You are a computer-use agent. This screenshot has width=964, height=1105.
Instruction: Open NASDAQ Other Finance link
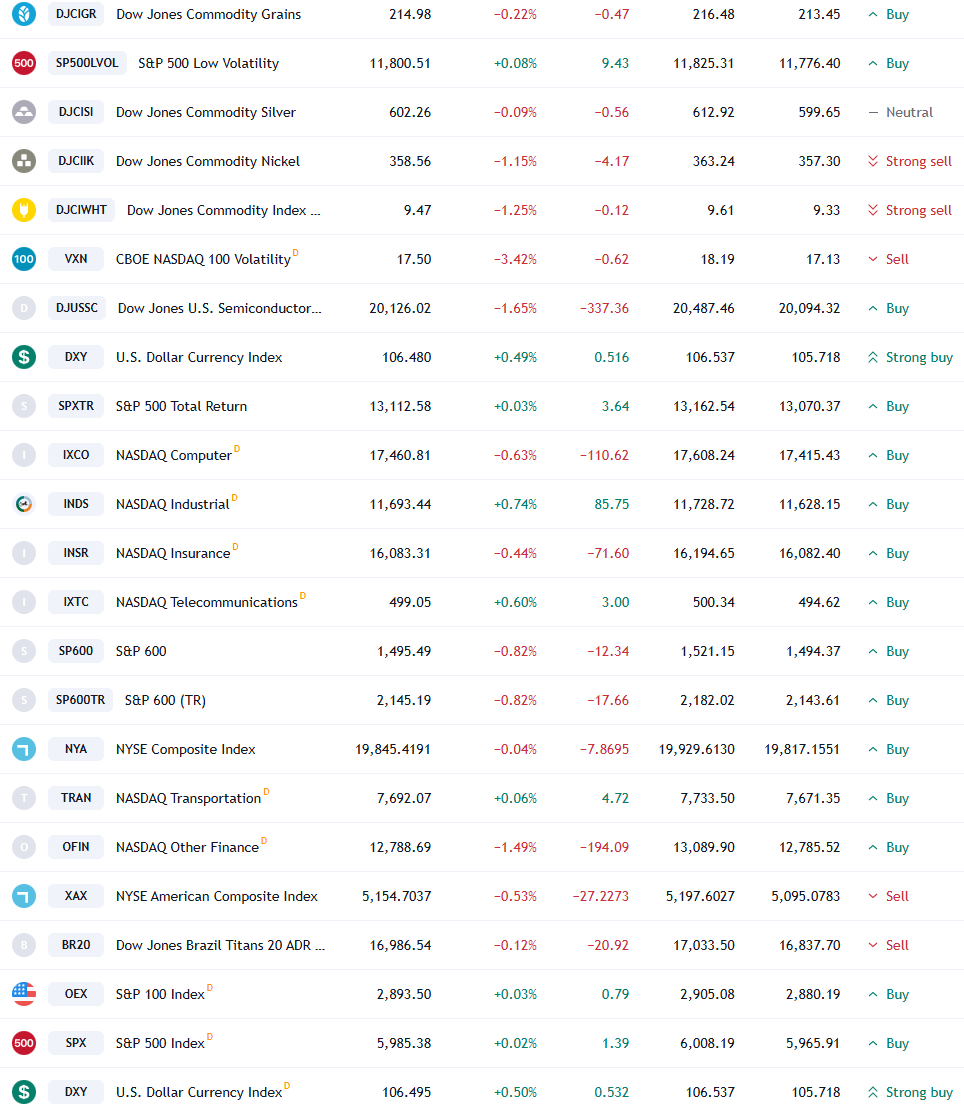187,846
